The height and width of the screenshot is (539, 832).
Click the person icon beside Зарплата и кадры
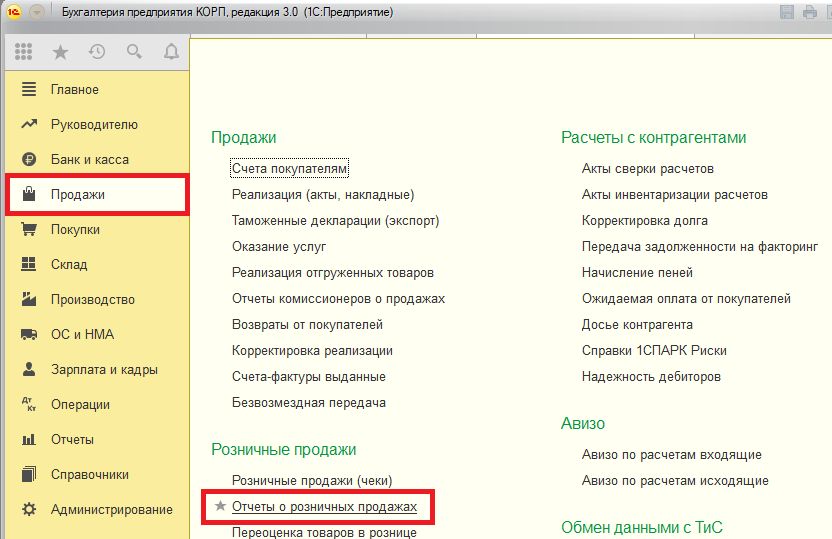[29, 369]
